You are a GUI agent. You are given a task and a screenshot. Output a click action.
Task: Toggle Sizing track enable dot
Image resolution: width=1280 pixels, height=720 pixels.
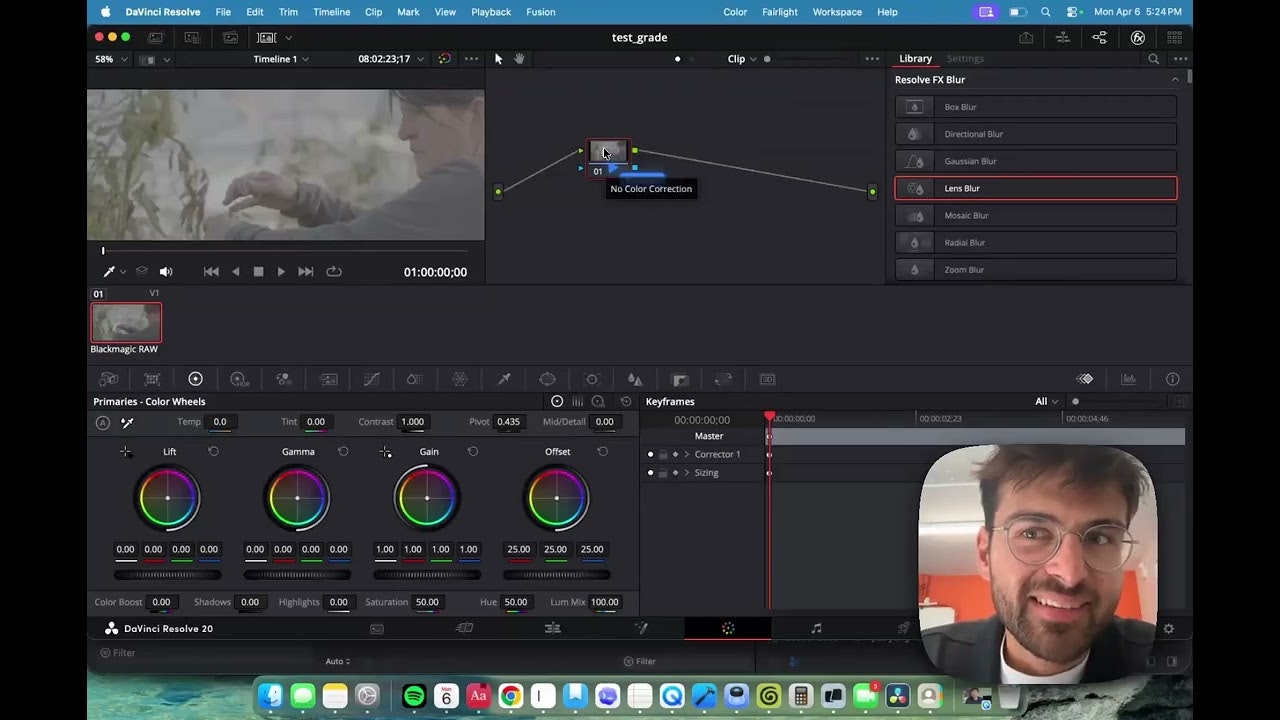pyautogui.click(x=650, y=473)
